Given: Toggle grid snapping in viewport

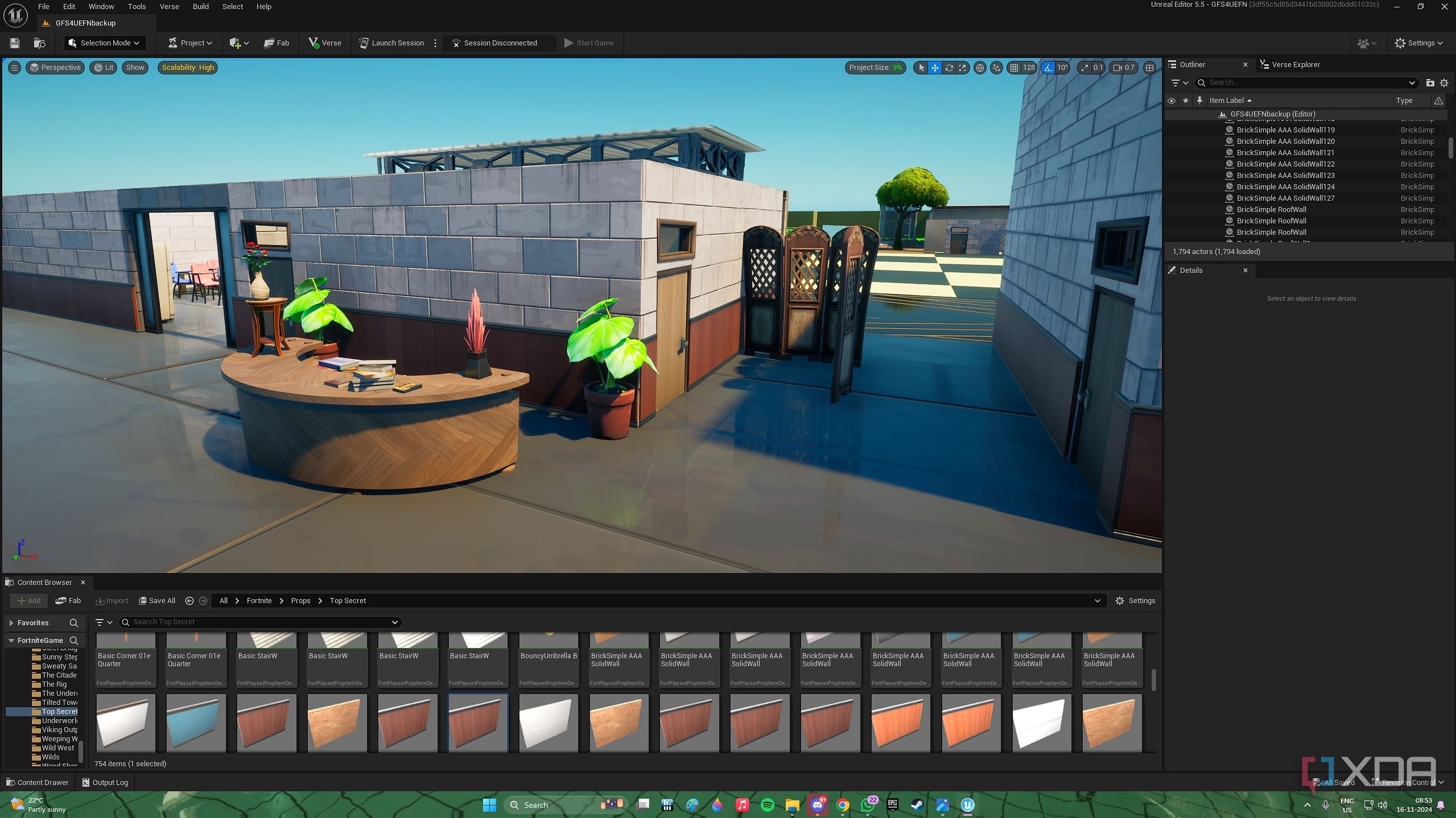Looking at the screenshot, I should [x=1014, y=68].
